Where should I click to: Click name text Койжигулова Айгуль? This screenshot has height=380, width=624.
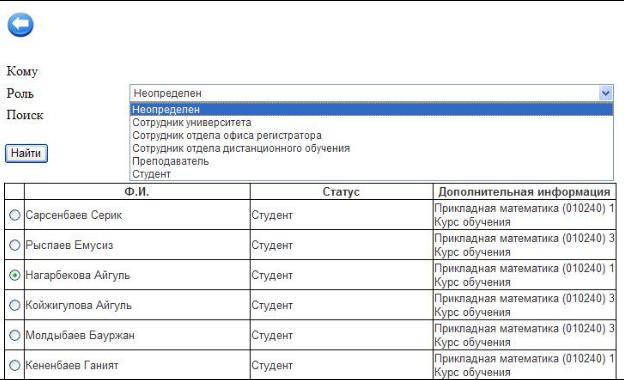click(79, 305)
